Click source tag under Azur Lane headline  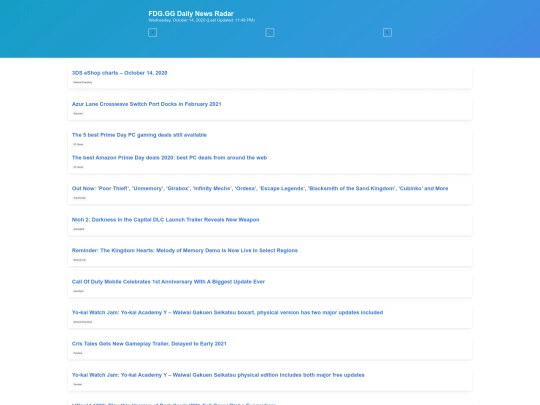[x=78, y=113]
